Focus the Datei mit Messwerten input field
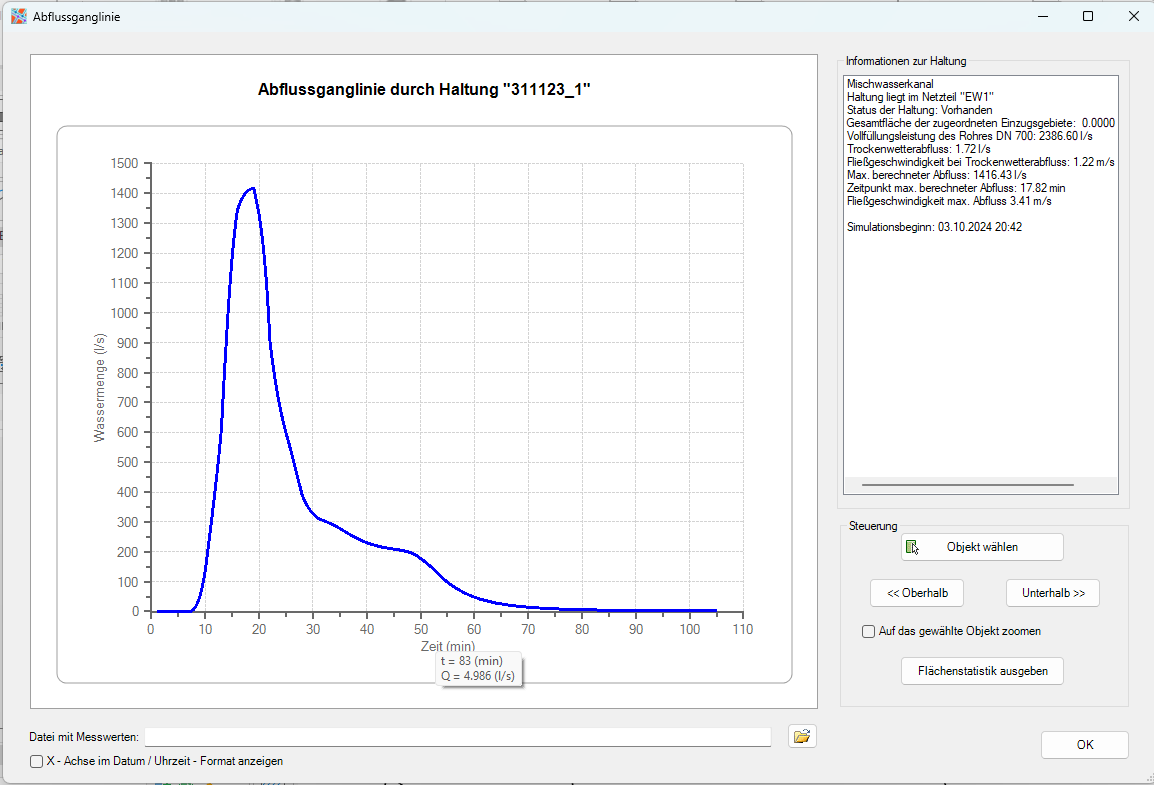Image resolution: width=1154 pixels, height=785 pixels. (457, 737)
